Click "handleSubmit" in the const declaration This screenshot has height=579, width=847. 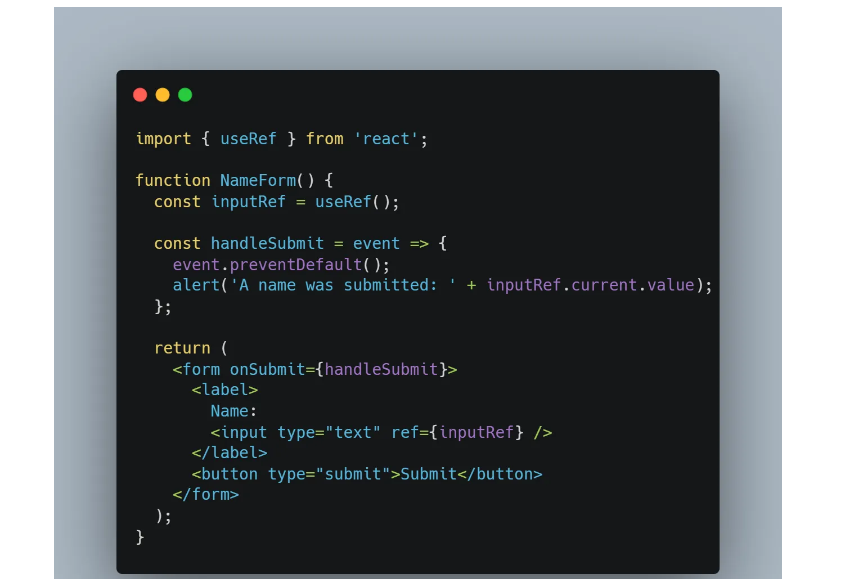coord(267,244)
